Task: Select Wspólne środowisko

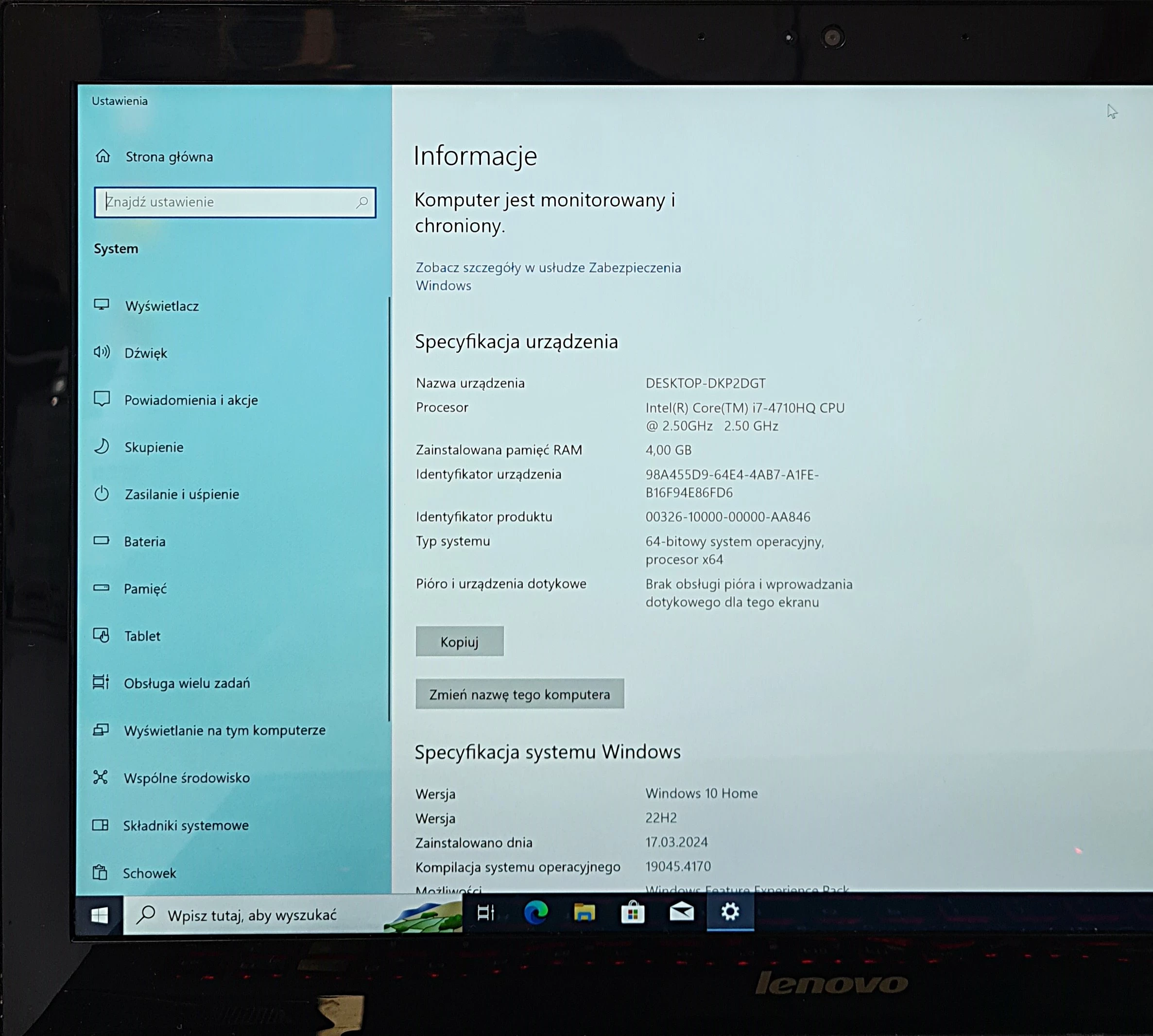Action: pos(187,777)
